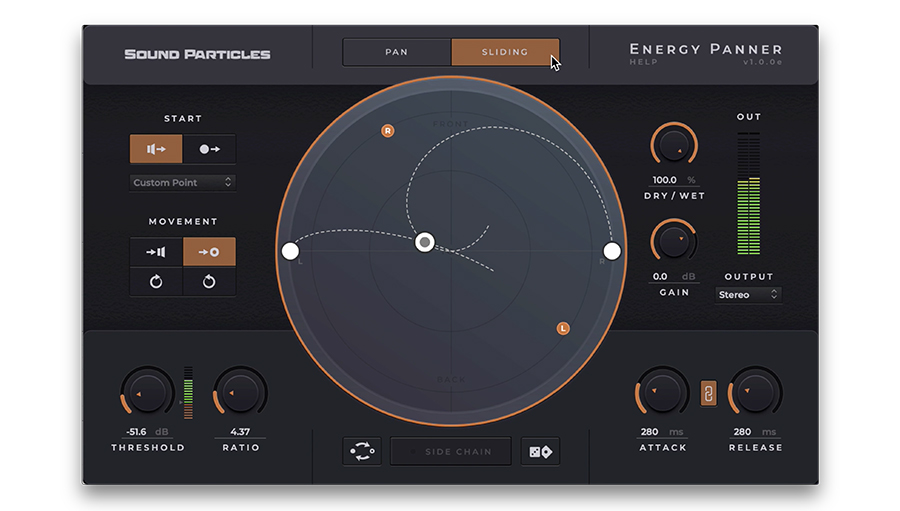Click the -51.6 threshold value field
The image size is (900, 511).
pyautogui.click(x=148, y=432)
